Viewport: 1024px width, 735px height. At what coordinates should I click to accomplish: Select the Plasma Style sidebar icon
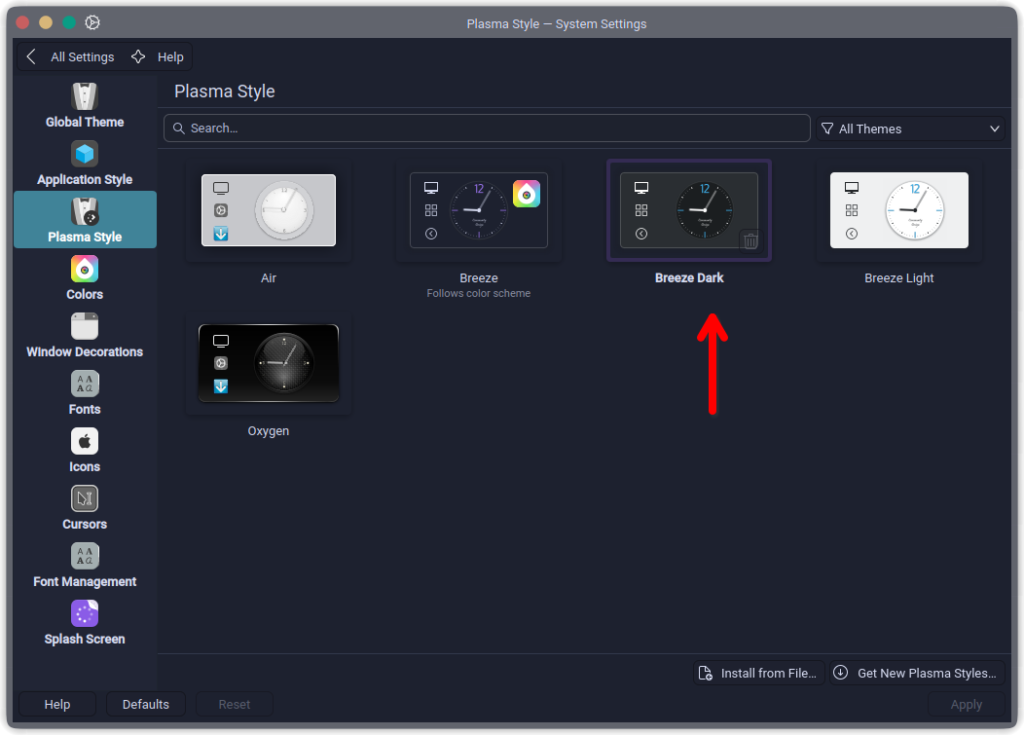click(x=84, y=212)
